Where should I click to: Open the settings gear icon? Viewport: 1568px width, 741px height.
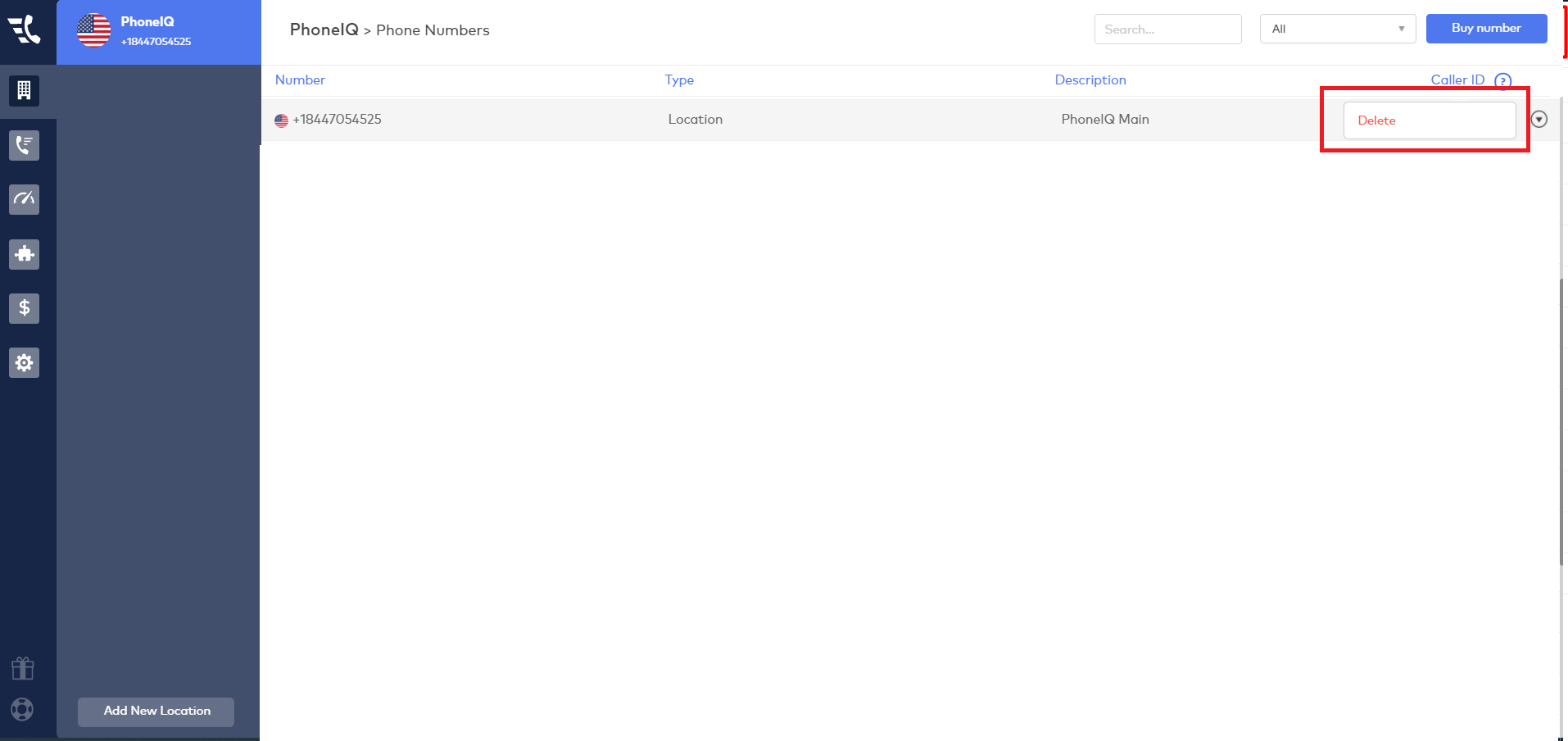click(x=24, y=362)
